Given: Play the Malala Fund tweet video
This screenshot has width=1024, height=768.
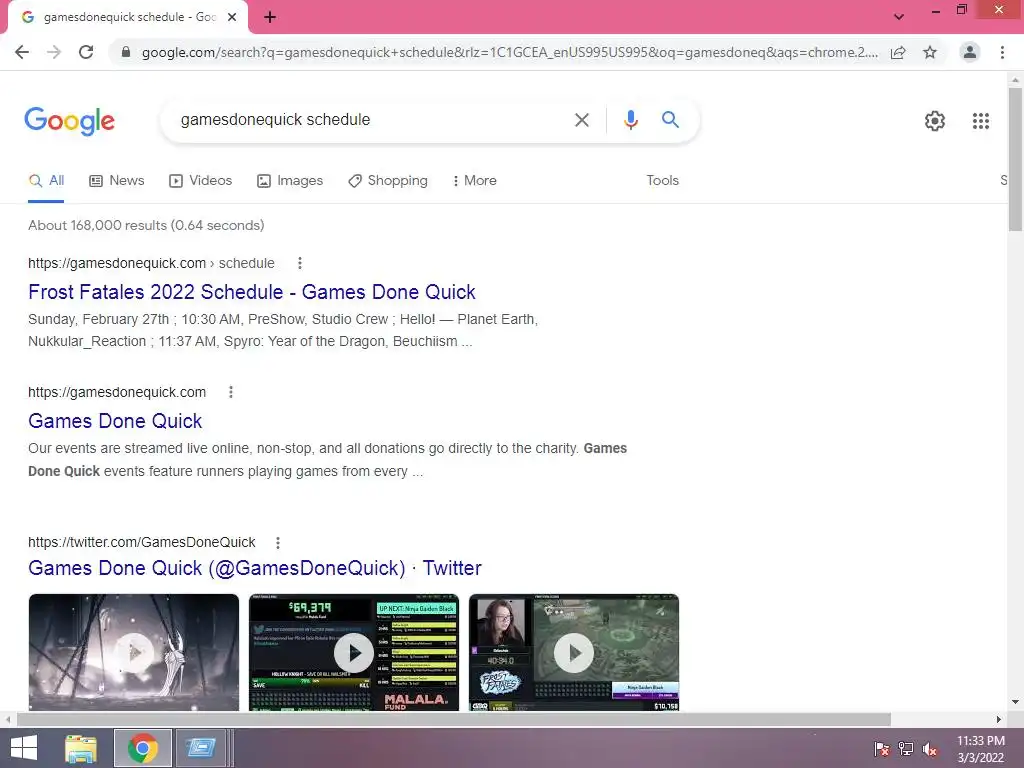Looking at the screenshot, I should [353, 652].
